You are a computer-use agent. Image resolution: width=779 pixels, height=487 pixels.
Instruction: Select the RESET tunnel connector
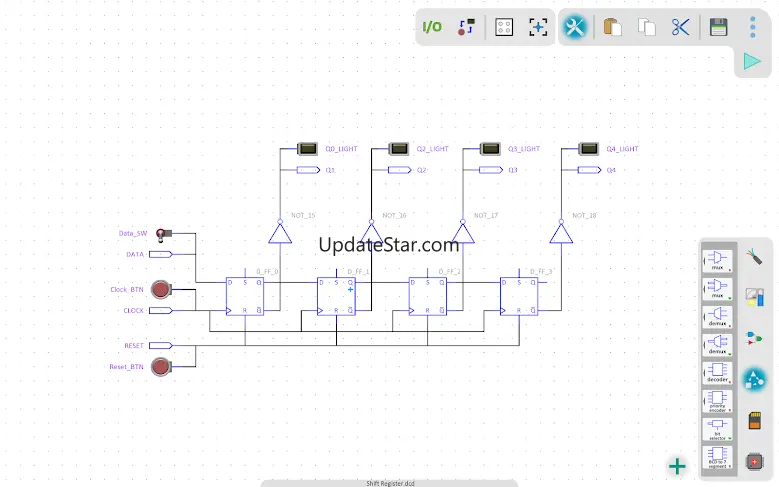coord(160,345)
